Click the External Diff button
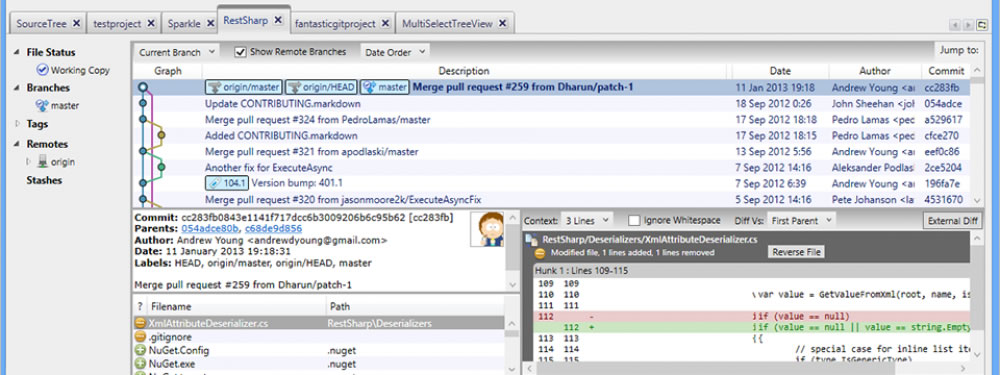 (953, 221)
